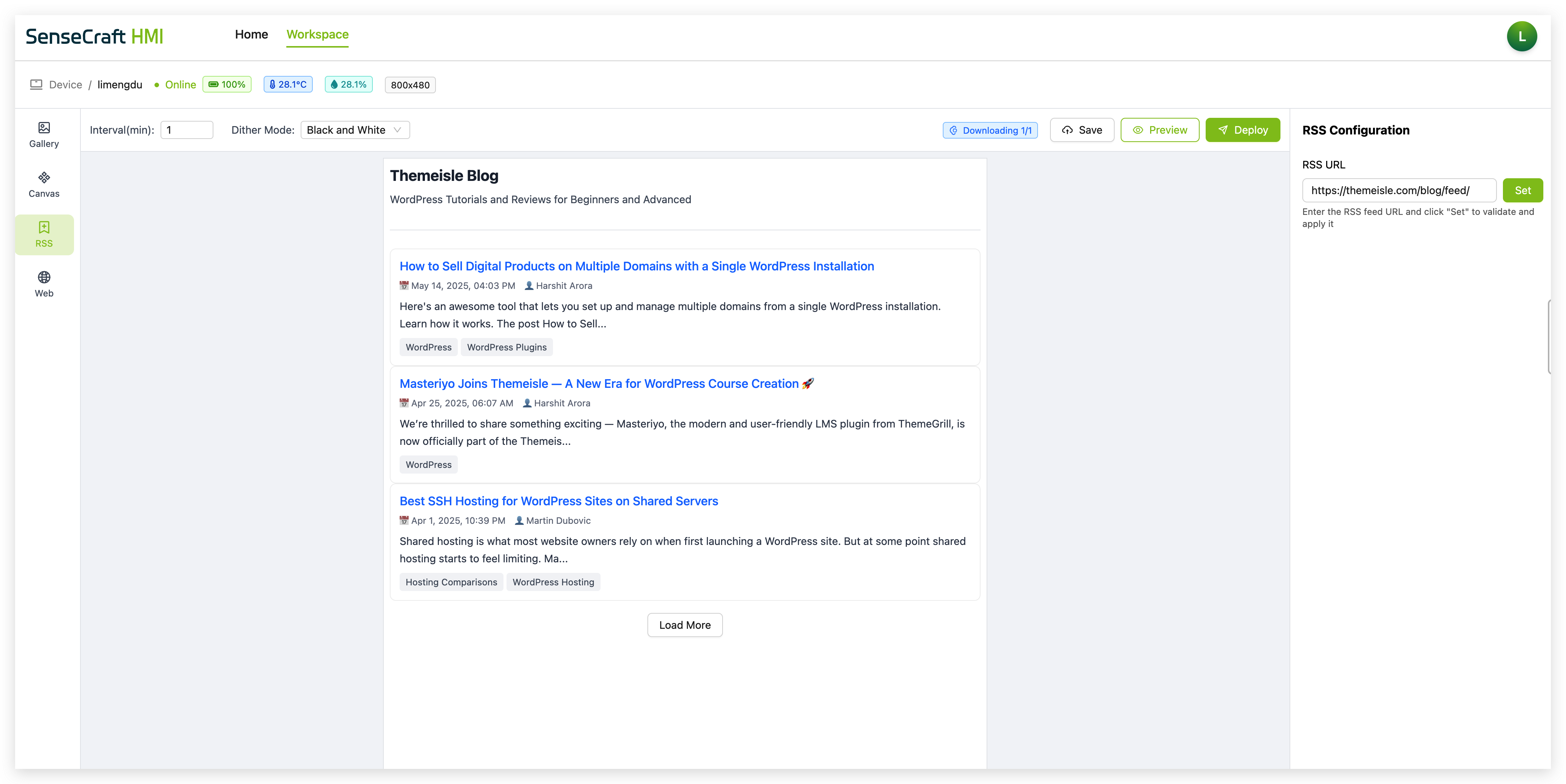Focus the Interval(min) input field
The height and width of the screenshot is (784, 1566).
[187, 130]
